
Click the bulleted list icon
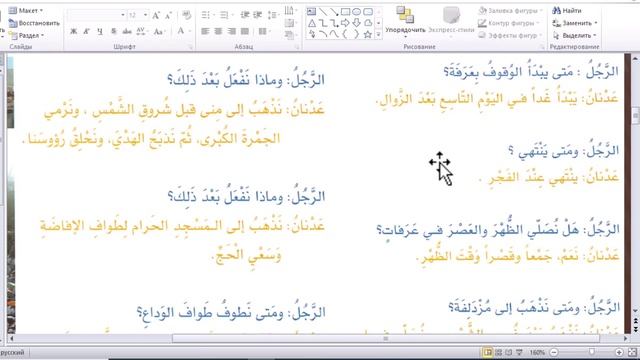pyautogui.click(x=207, y=16)
